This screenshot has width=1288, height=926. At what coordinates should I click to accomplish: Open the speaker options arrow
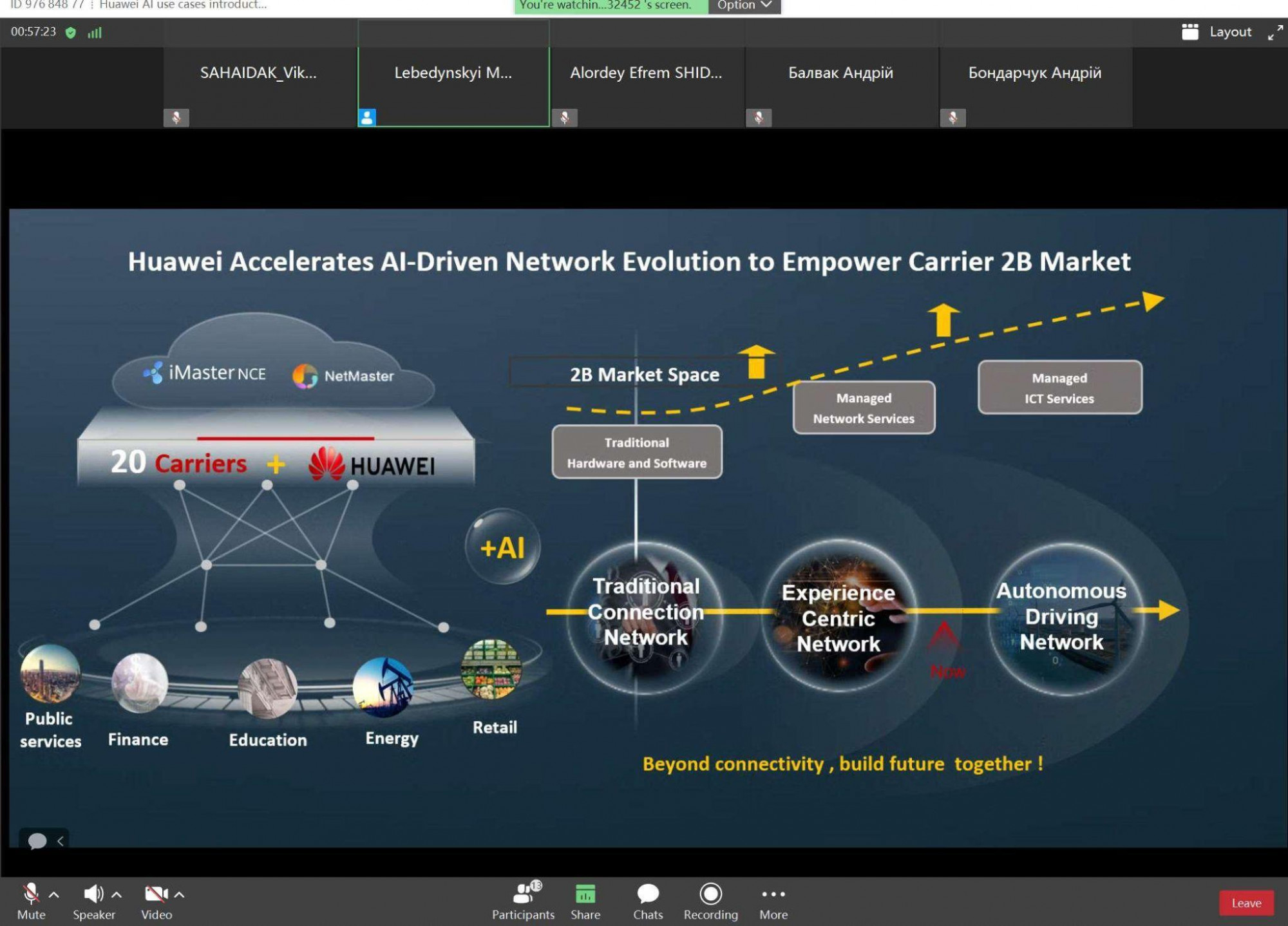click(117, 894)
